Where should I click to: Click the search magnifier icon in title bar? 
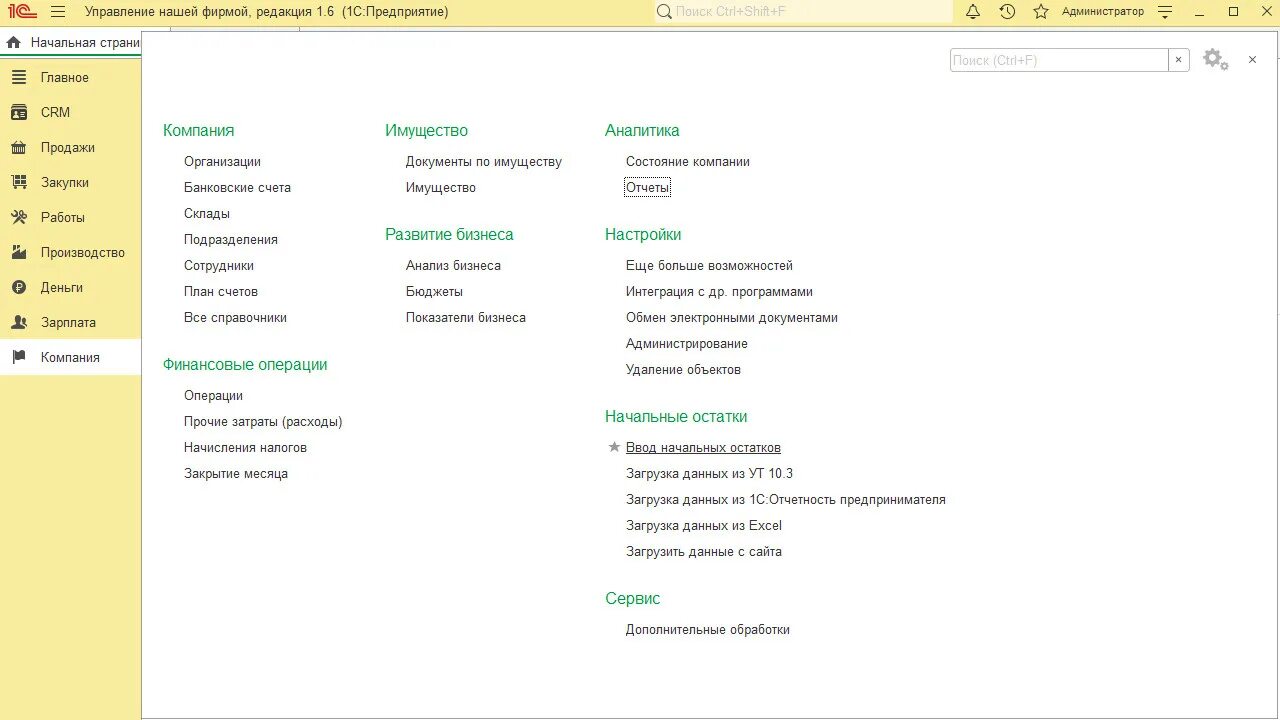click(x=664, y=12)
